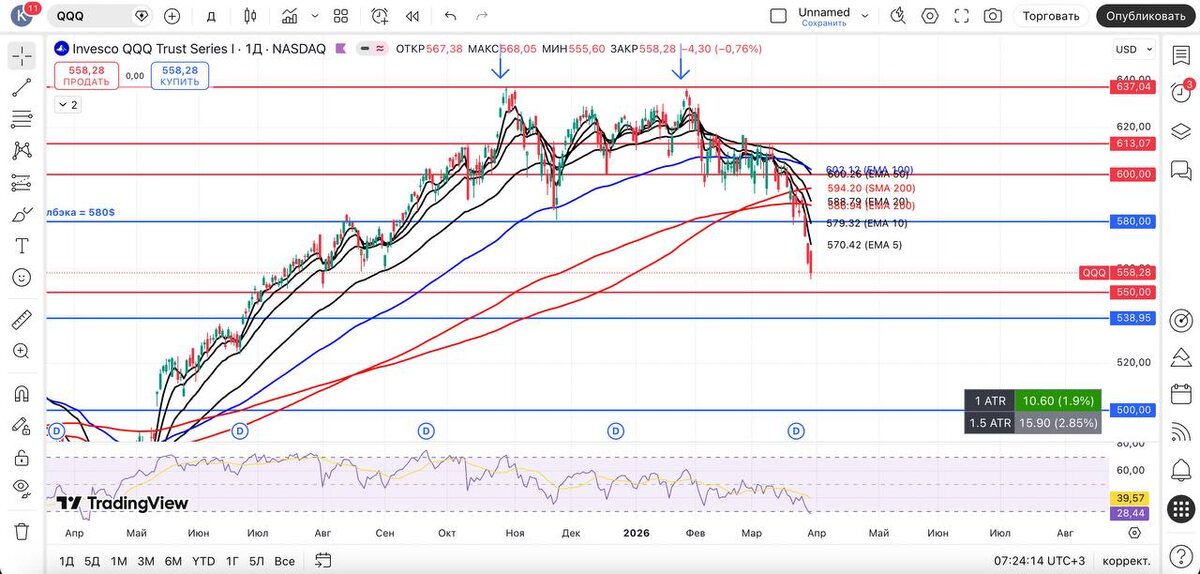The width and height of the screenshot is (1200, 574).
Task: Toggle lock all drawings padlock
Action: pos(22,457)
